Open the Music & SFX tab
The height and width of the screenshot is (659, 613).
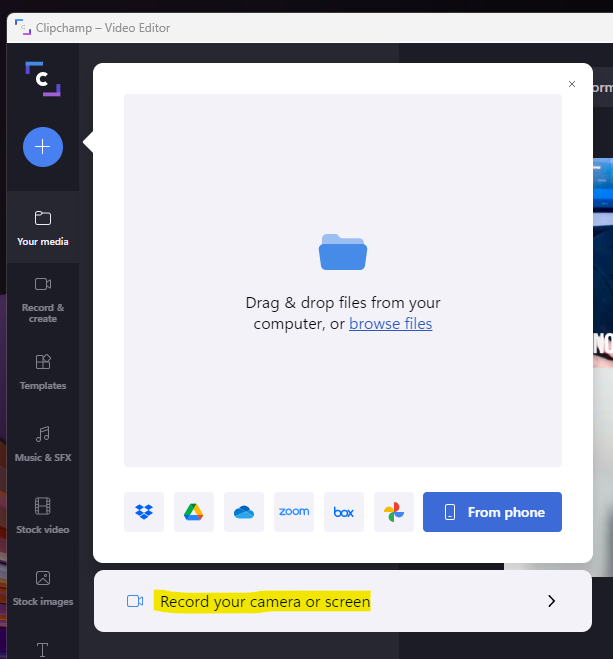pos(43,444)
